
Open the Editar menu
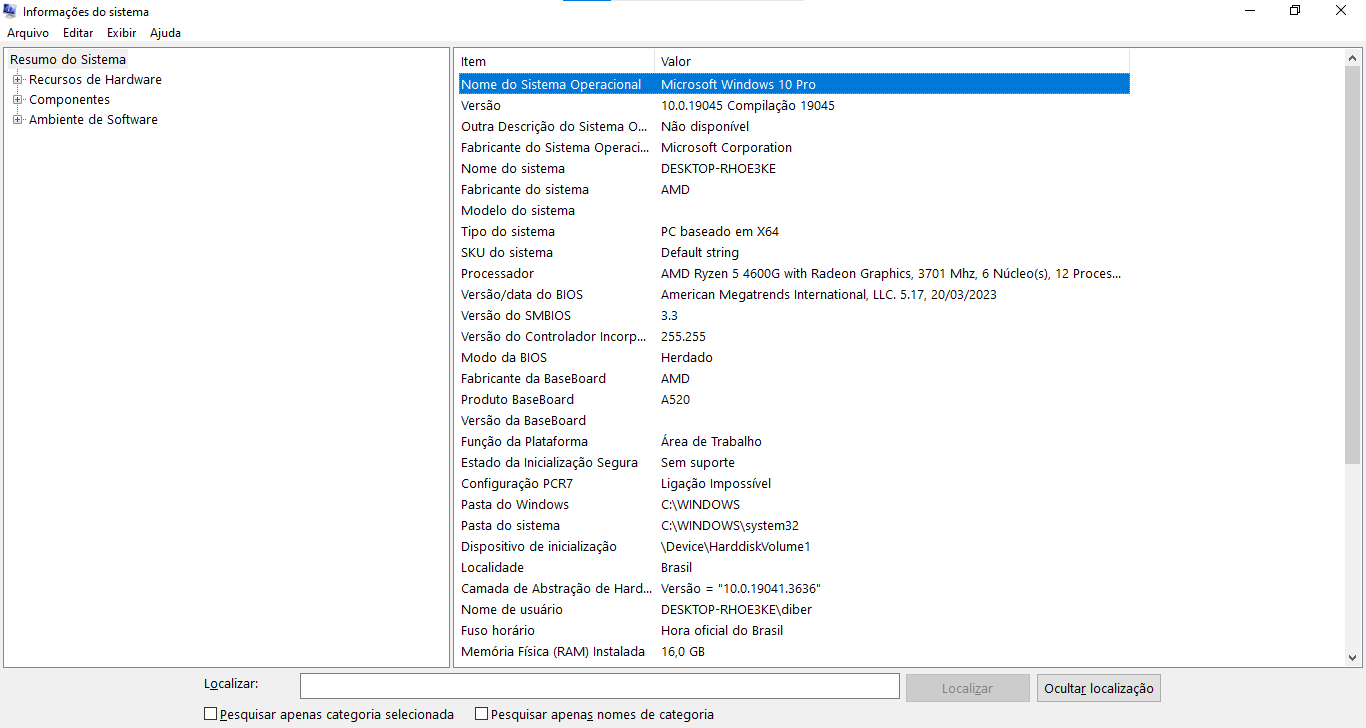(78, 33)
